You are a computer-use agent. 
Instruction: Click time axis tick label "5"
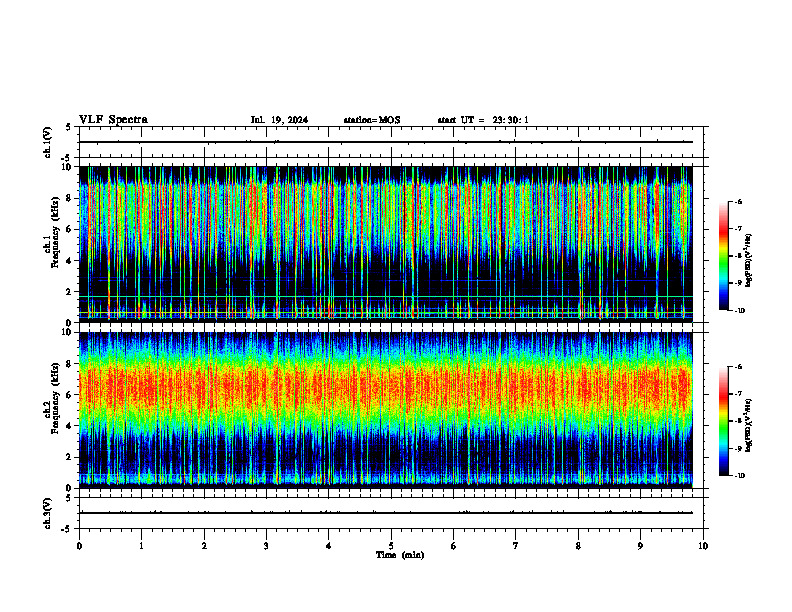pyautogui.click(x=391, y=546)
